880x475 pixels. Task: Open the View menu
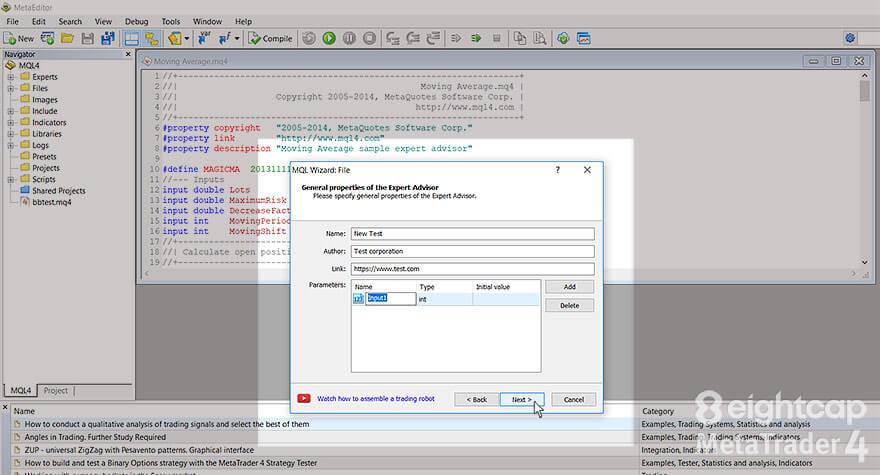[103, 21]
